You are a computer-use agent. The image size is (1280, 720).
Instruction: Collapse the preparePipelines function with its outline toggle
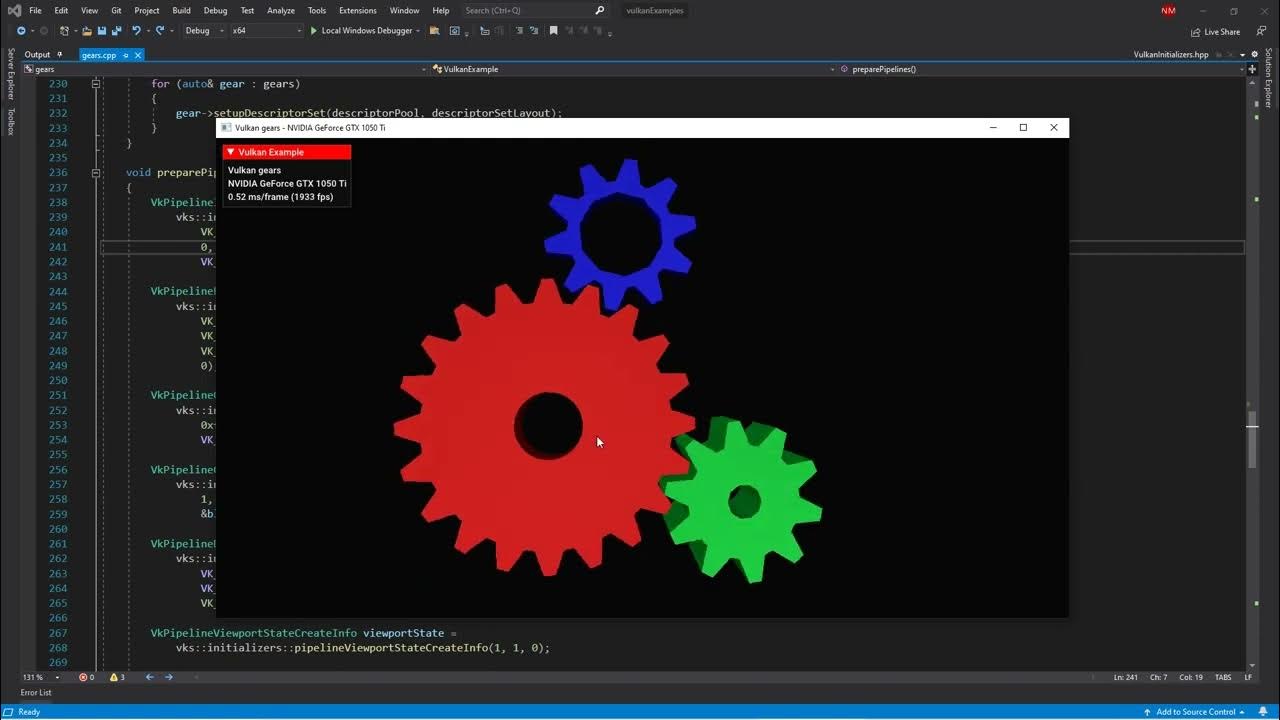tap(96, 172)
